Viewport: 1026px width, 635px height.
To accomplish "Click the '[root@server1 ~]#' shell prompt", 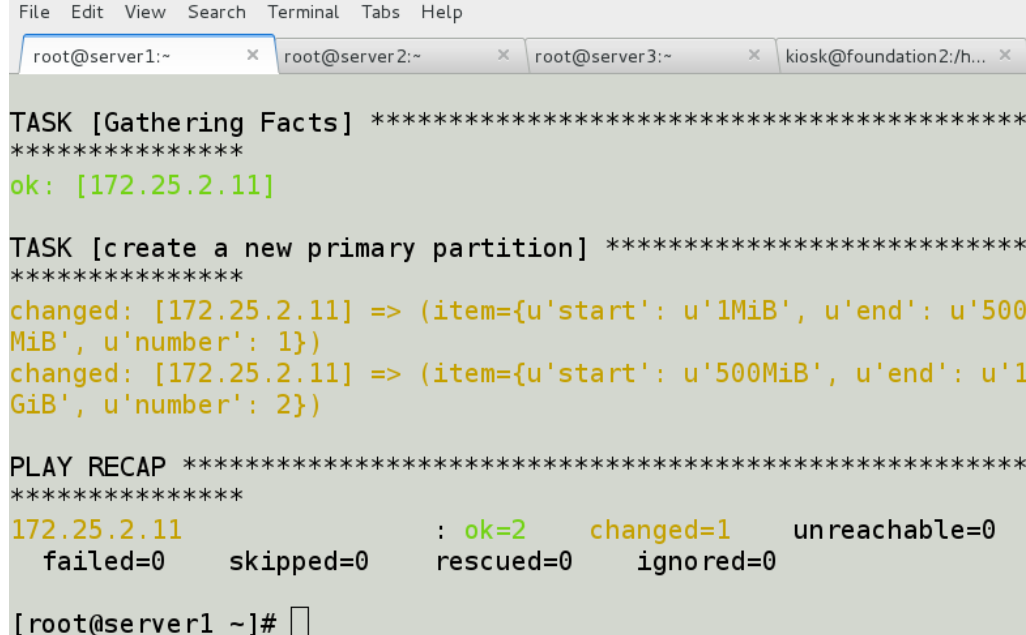I will click(145, 623).
